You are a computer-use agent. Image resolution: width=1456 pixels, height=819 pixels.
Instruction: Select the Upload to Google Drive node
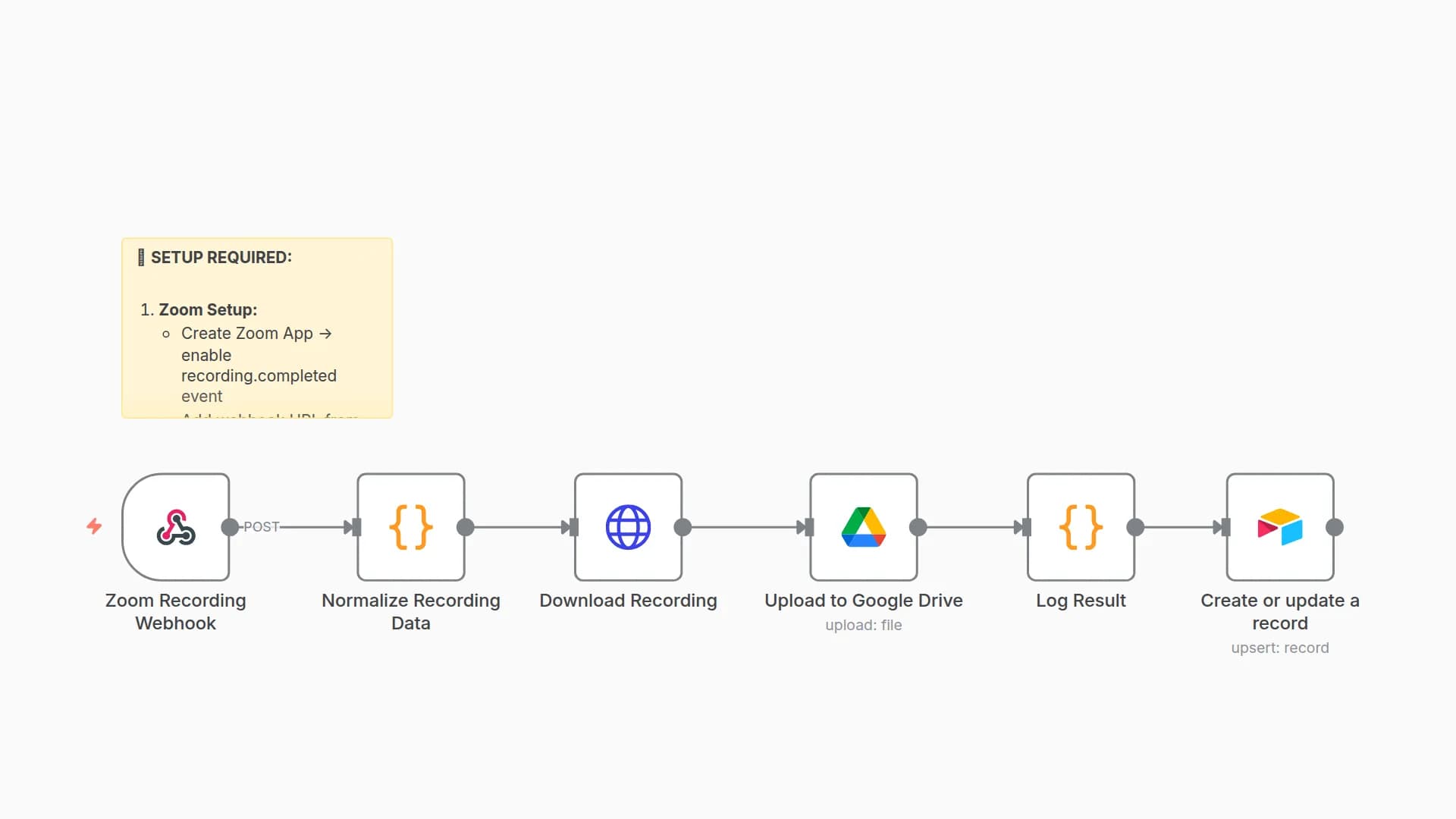(x=863, y=527)
